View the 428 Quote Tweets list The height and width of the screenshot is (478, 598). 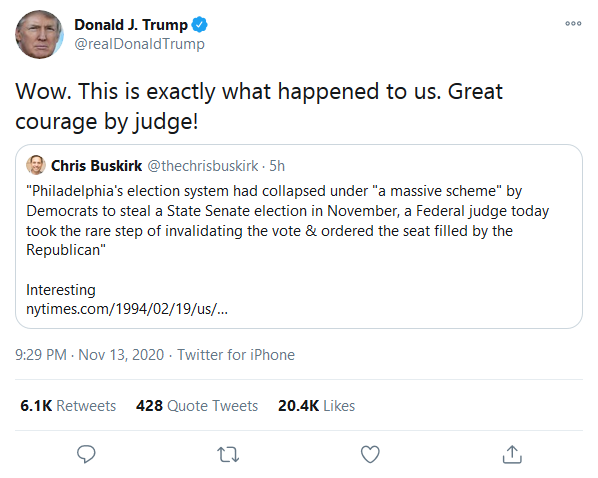coord(197,406)
